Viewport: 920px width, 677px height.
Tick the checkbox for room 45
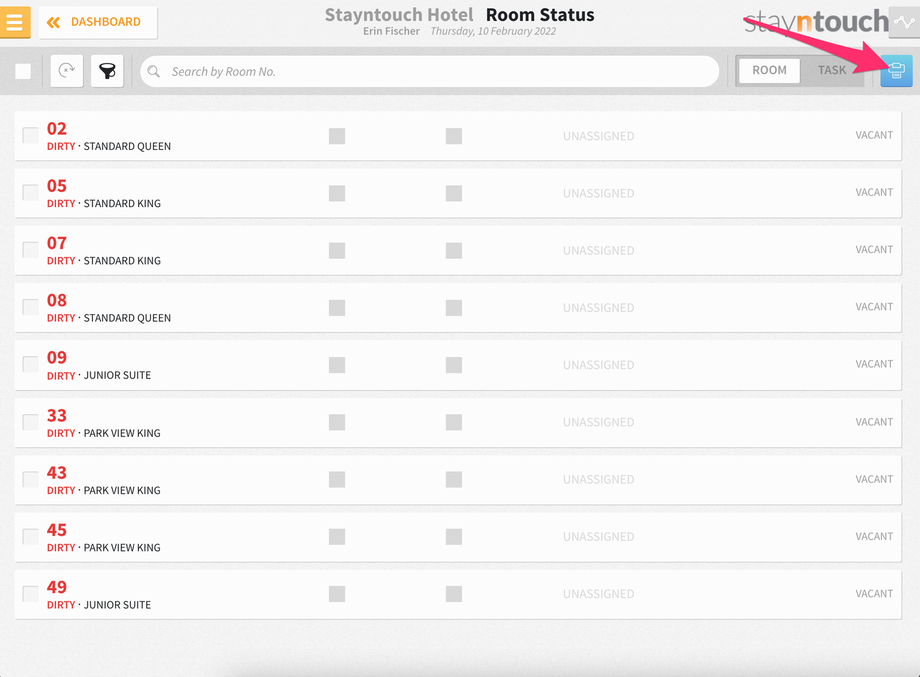click(31, 536)
